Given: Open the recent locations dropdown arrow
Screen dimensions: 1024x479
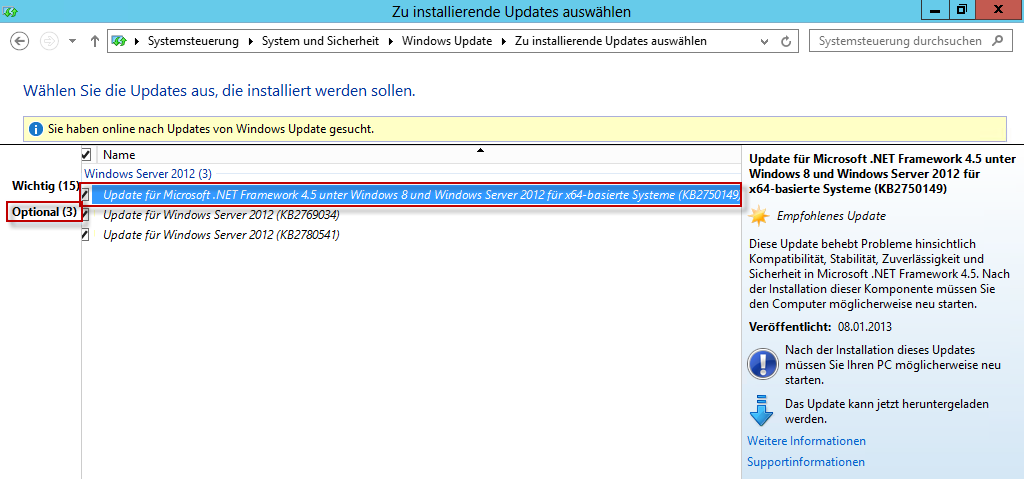Looking at the screenshot, I should click(72, 41).
